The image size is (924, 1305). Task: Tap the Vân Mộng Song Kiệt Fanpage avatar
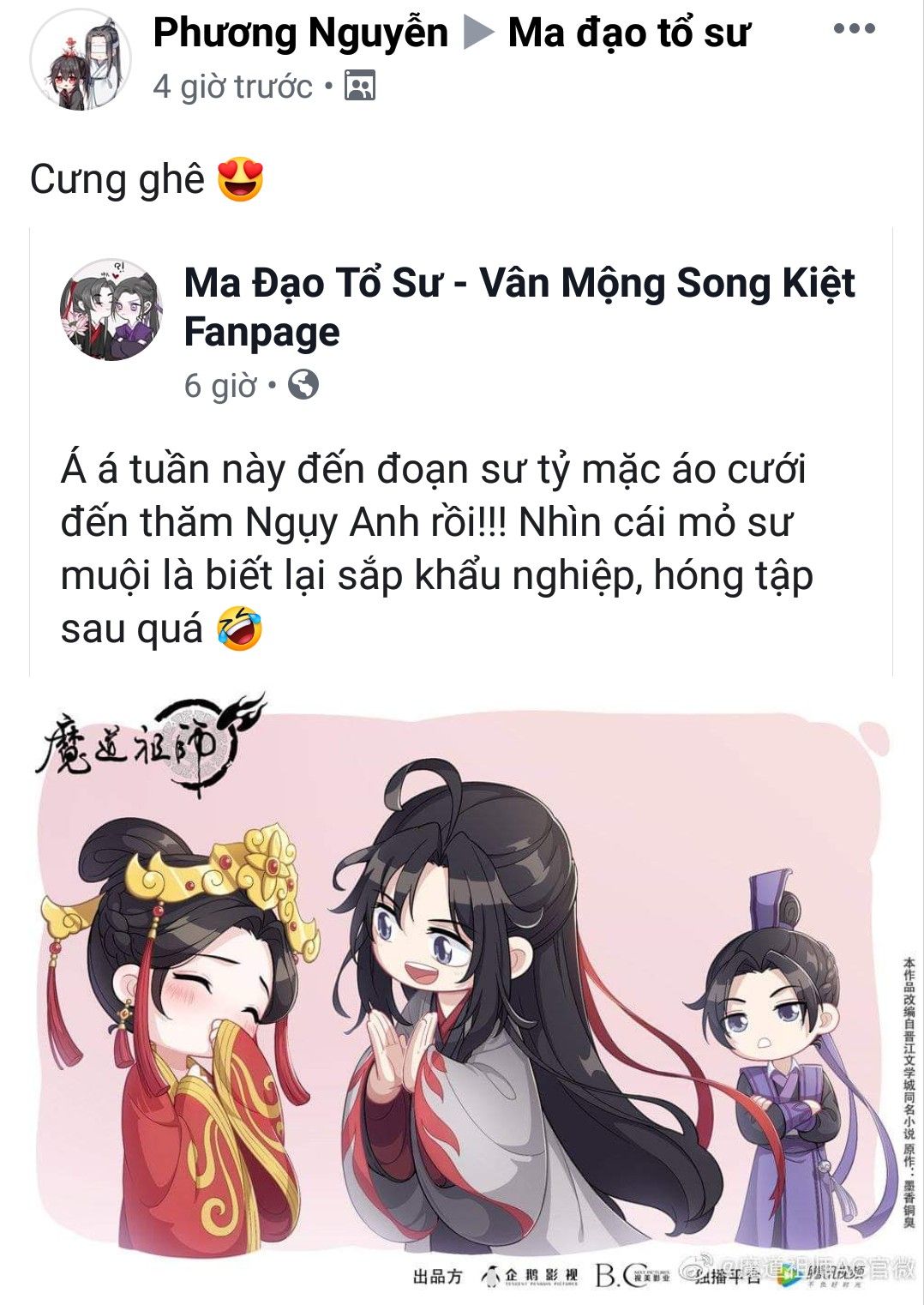(111, 310)
